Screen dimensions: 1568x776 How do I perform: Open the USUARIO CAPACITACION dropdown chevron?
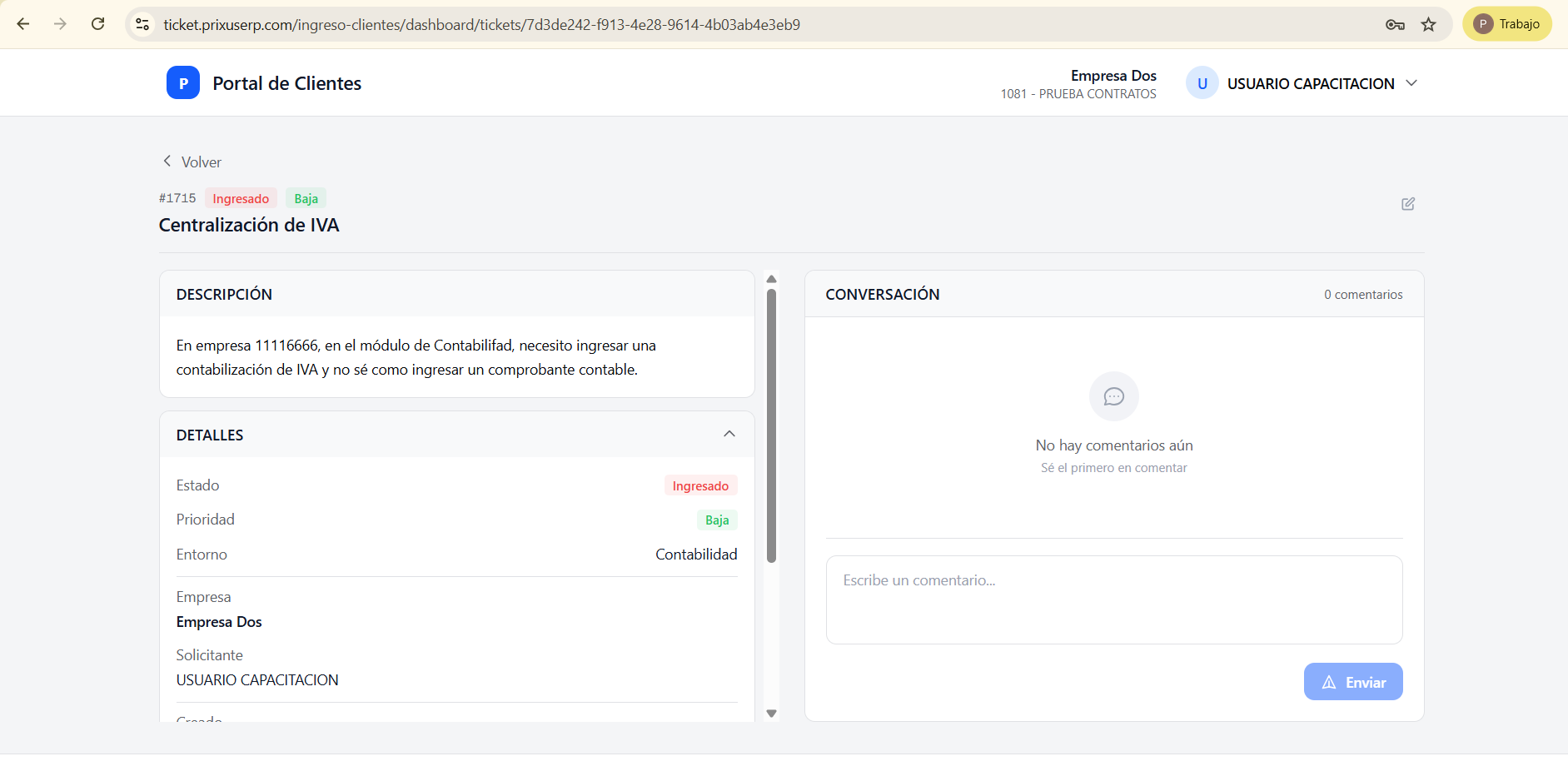[x=1411, y=83]
